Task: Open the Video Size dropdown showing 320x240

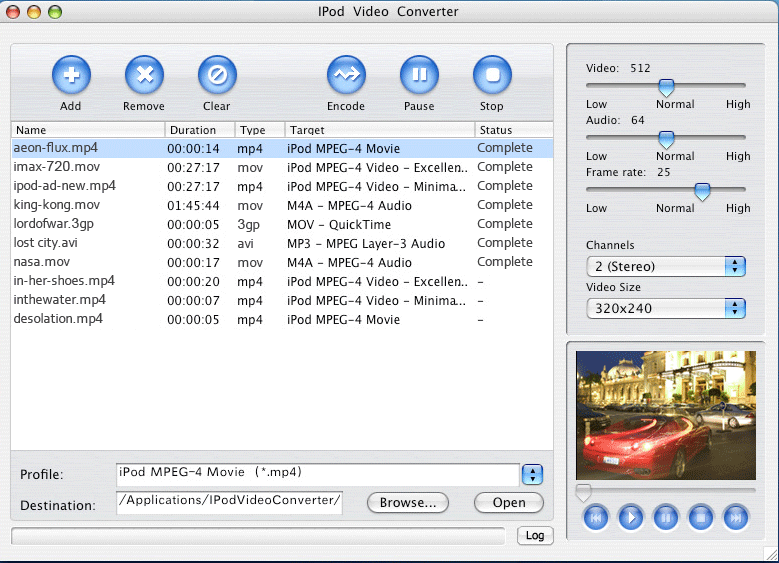Action: (666, 309)
